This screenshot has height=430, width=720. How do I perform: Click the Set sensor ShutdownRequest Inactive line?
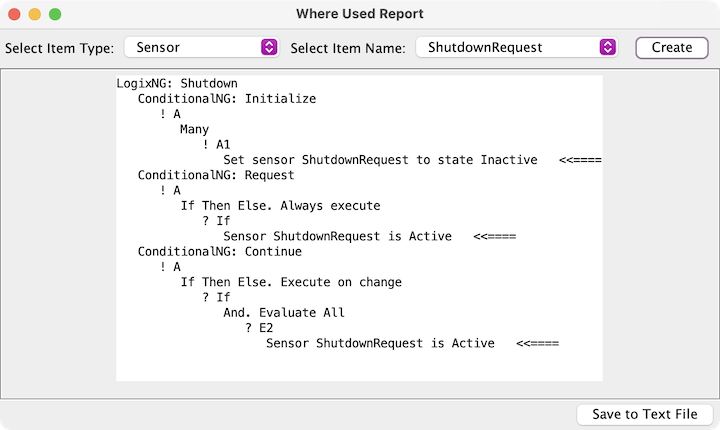point(380,160)
